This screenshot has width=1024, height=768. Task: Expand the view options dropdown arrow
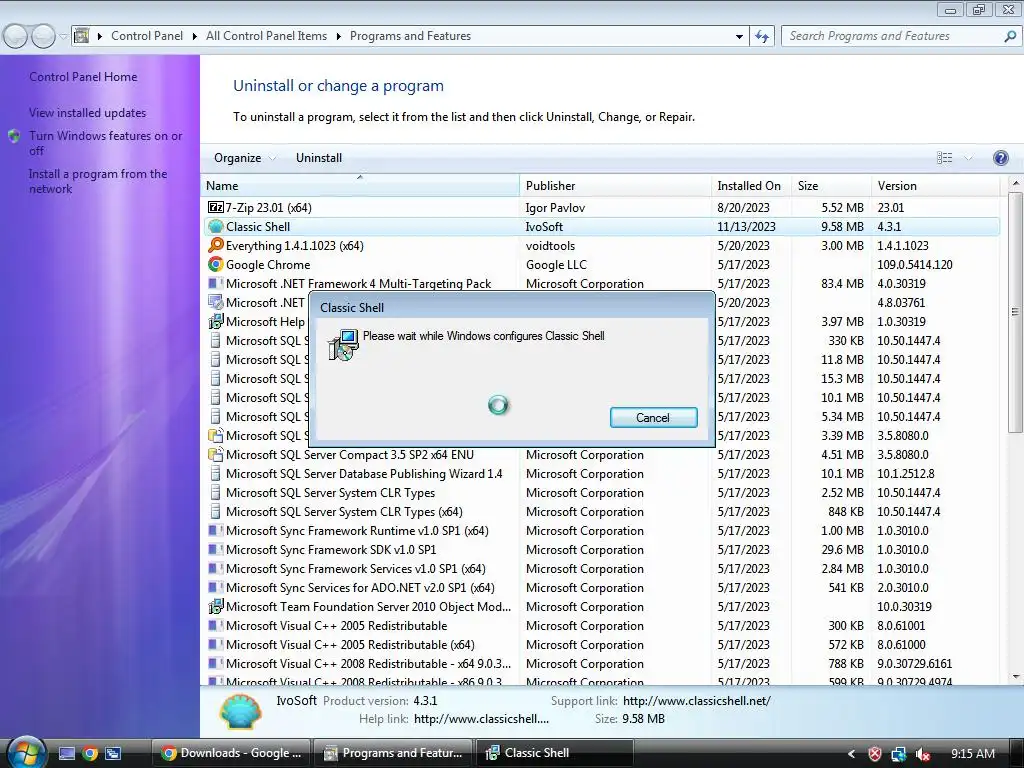point(968,158)
